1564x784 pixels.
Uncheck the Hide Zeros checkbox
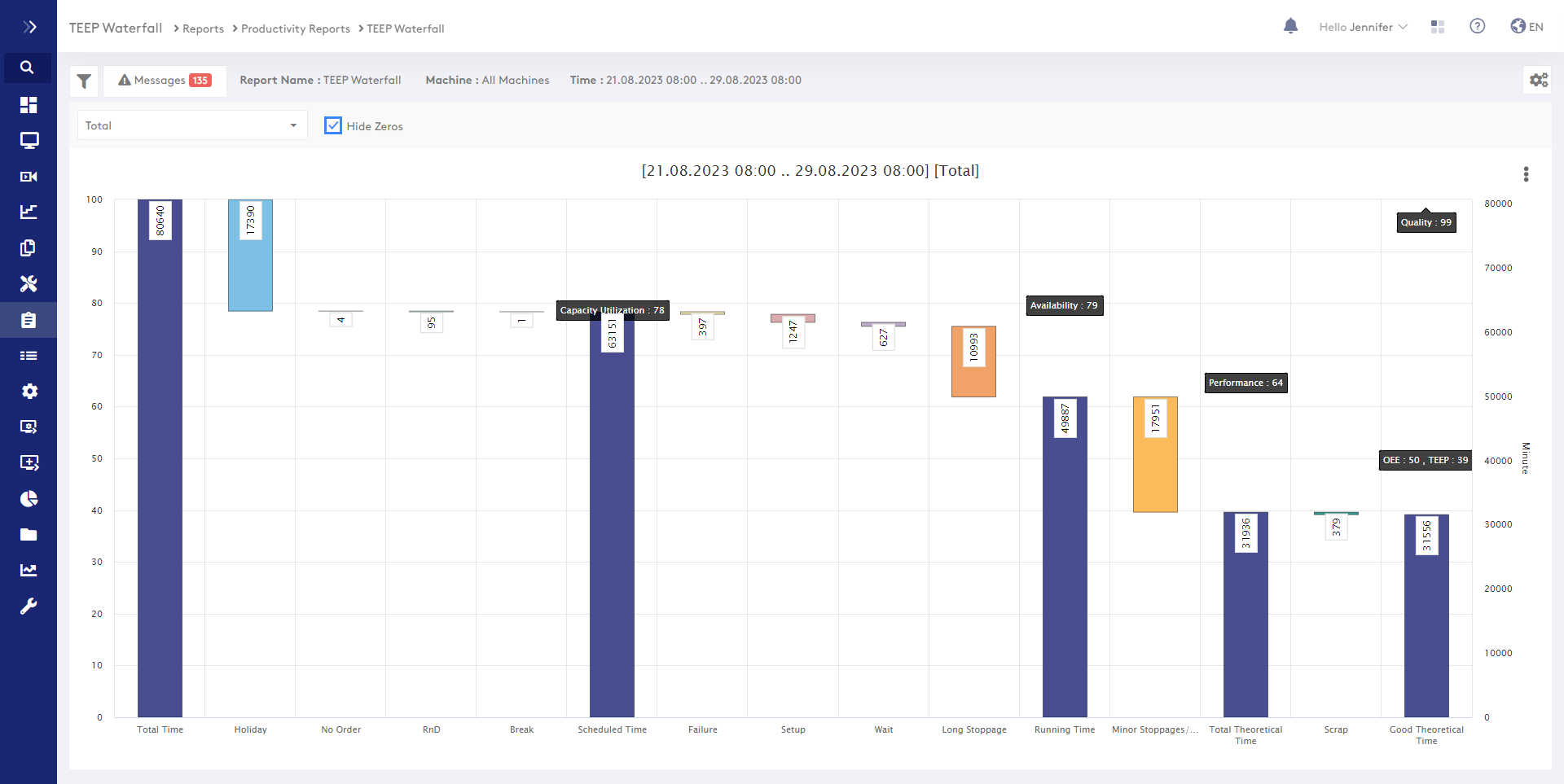[x=333, y=125]
